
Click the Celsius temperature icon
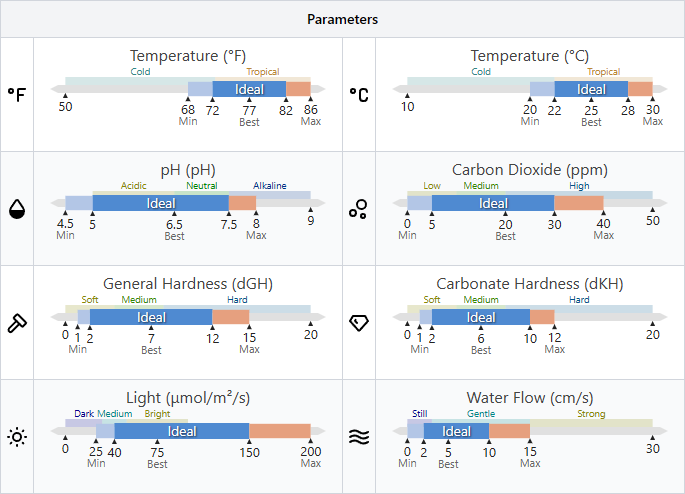pyautogui.click(x=358, y=94)
